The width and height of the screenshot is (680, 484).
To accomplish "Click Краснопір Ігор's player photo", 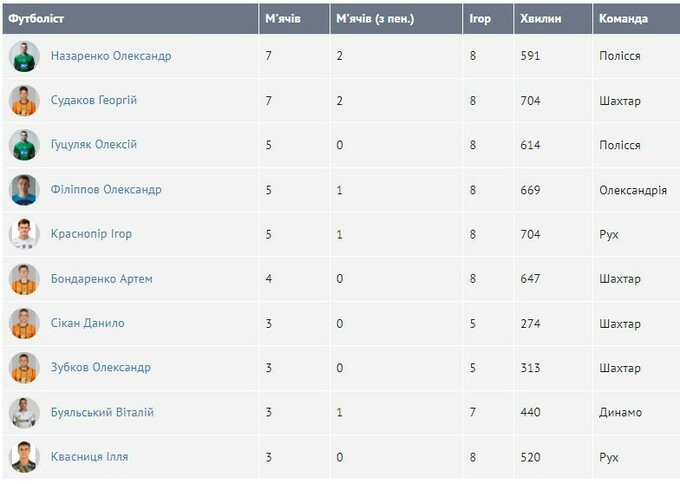I will pyautogui.click(x=24, y=234).
